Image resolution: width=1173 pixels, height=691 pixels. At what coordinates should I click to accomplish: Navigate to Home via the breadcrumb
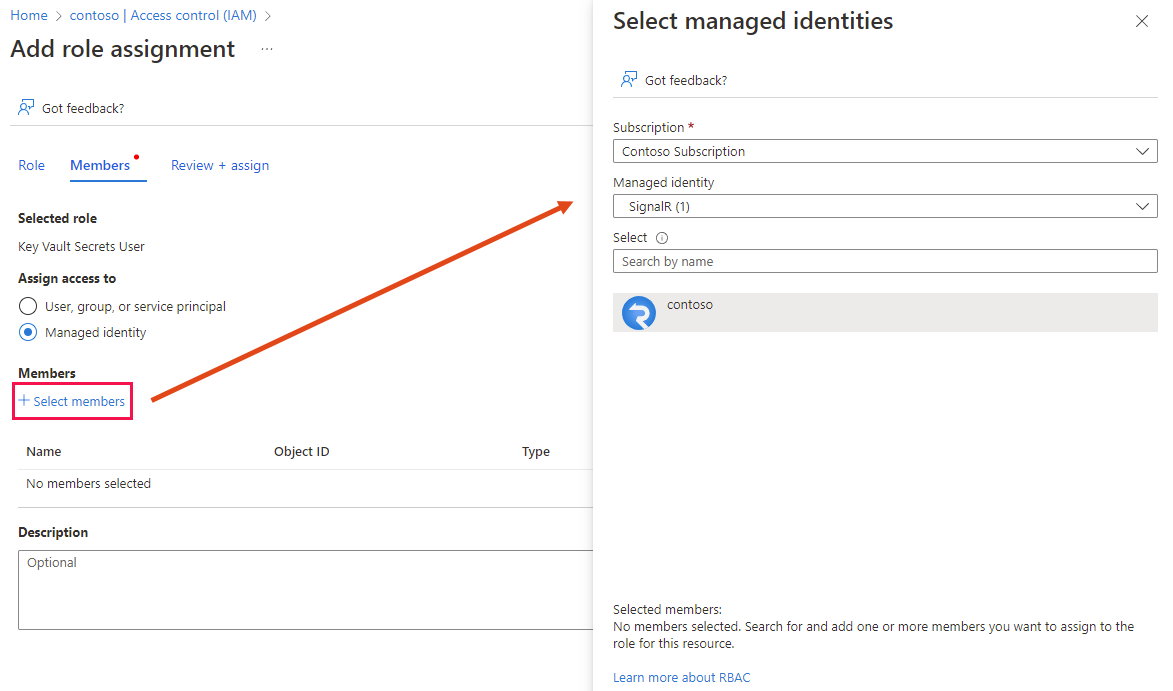coord(28,15)
